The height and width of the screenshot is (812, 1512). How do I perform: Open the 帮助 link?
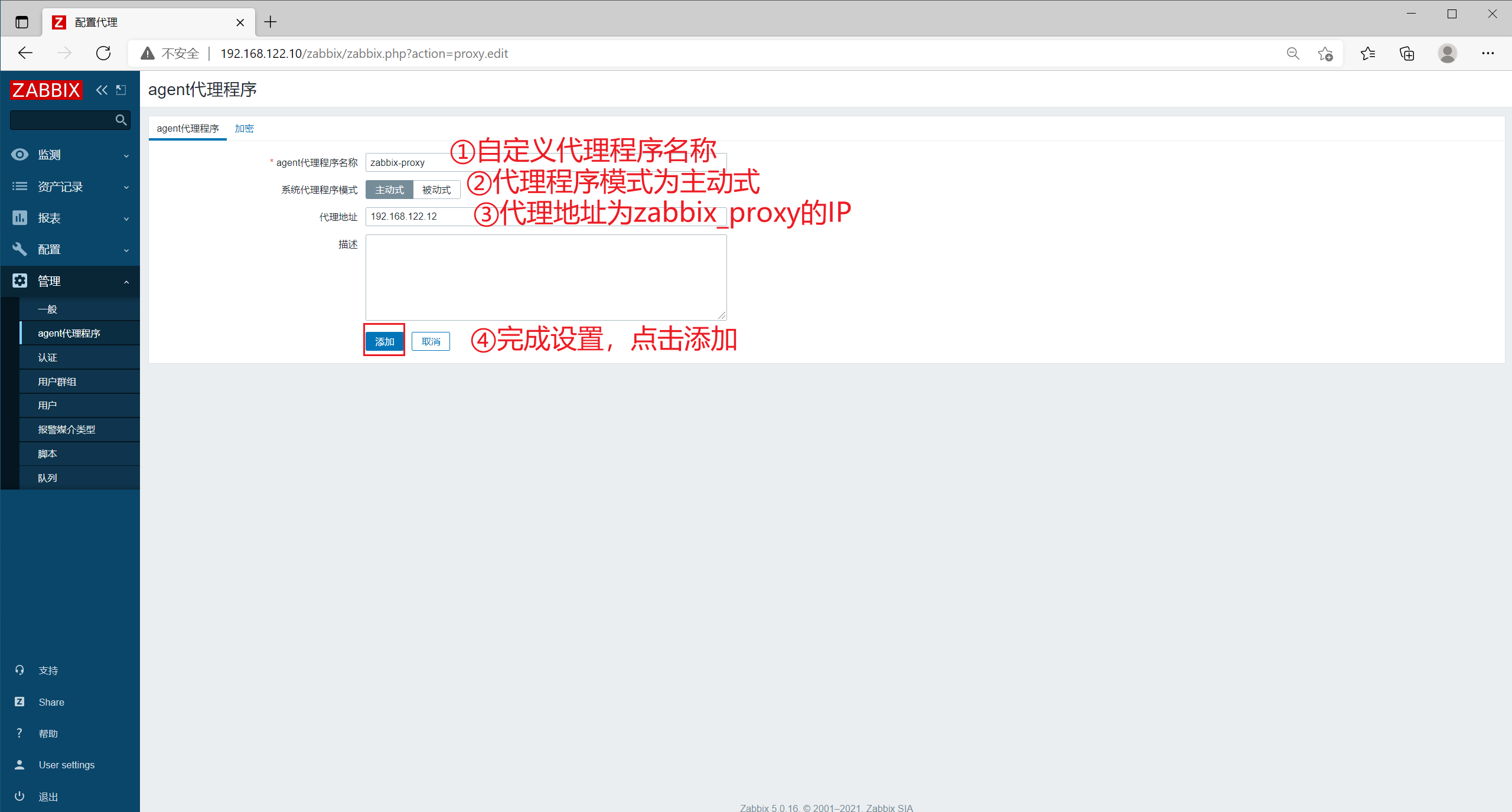coord(48,733)
